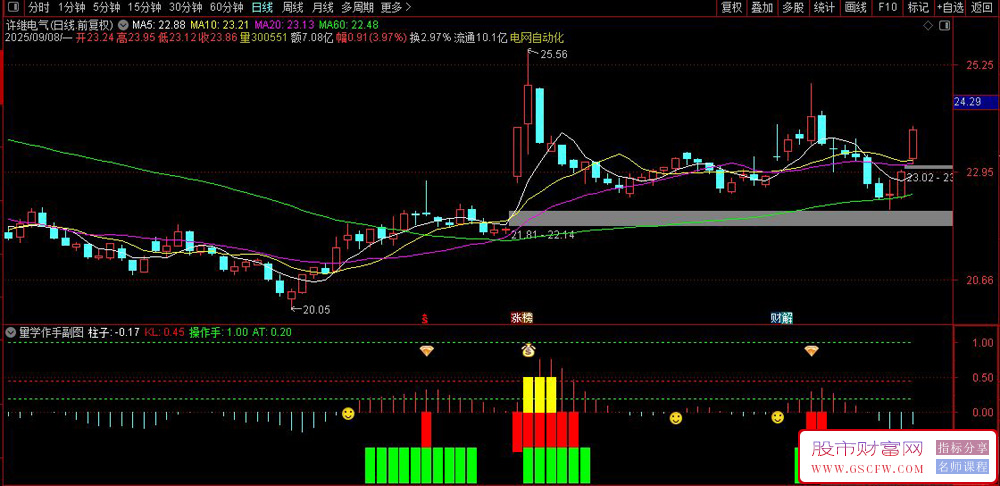Screen dimensions: 1000x486
Task: Click the 财解 event marker
Action: [x=782, y=317]
